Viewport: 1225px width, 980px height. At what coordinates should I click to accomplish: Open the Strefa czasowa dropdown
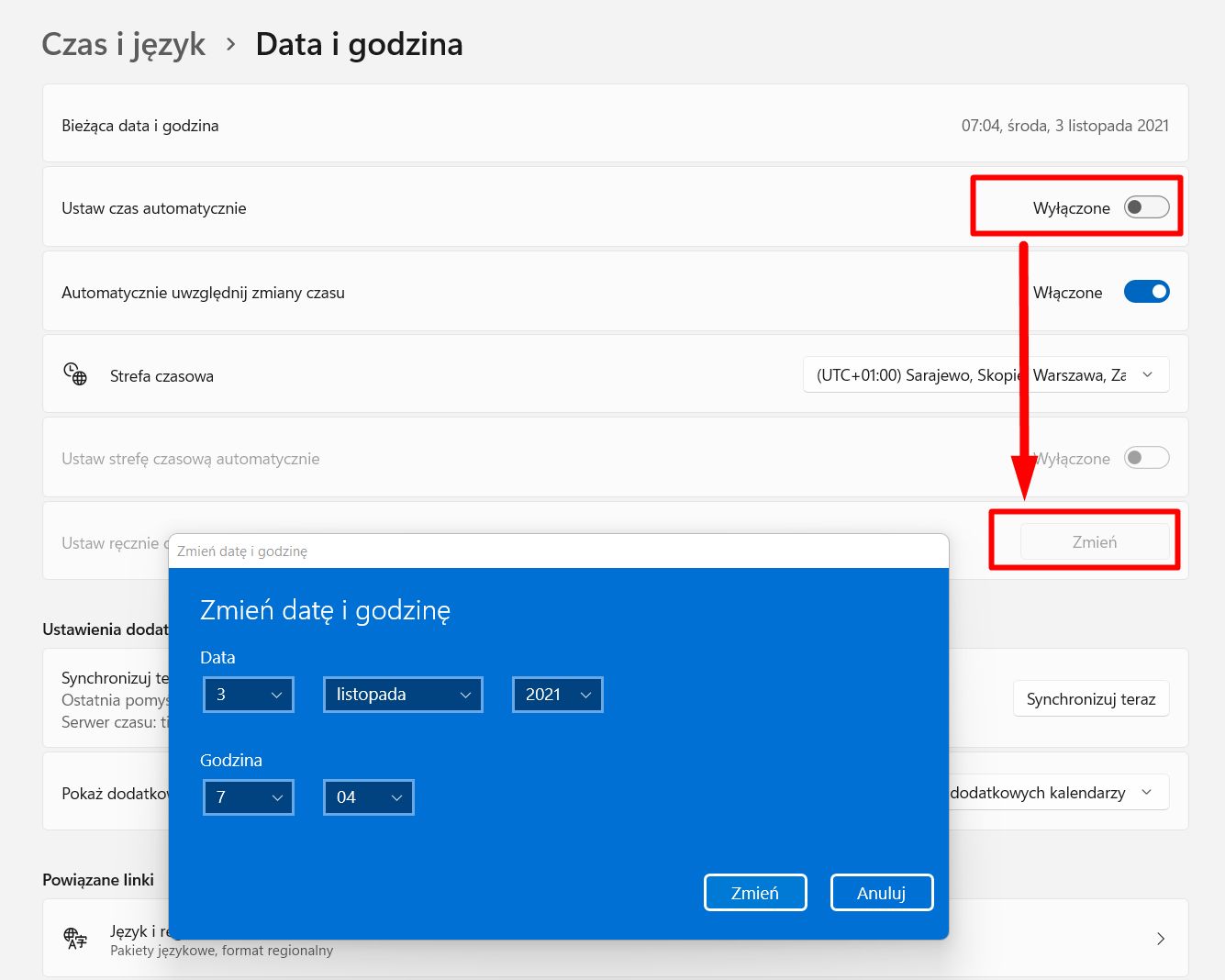(986, 374)
